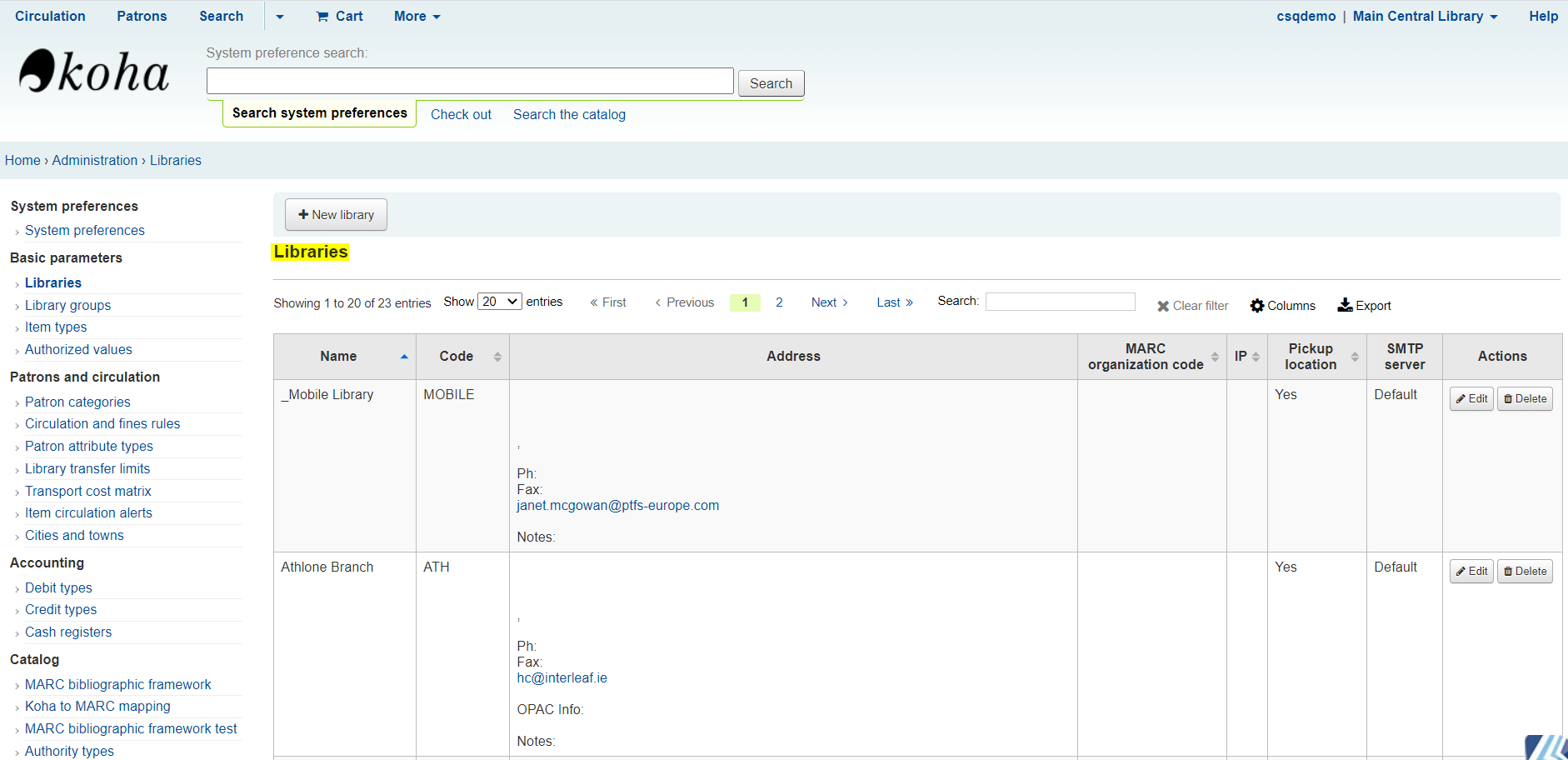Open the Search menu item
The width and height of the screenshot is (1568, 760).
pos(221,17)
